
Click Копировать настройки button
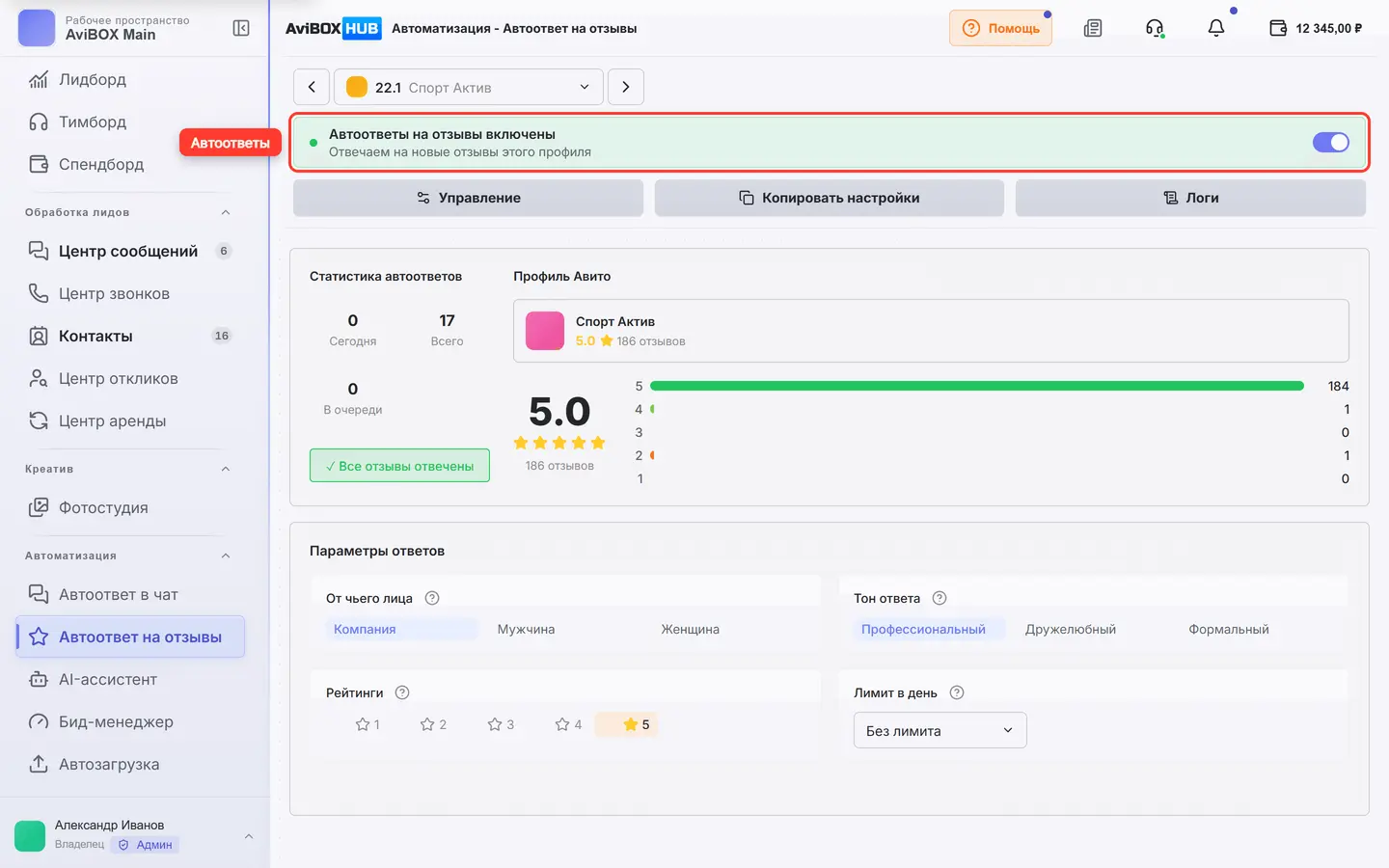[830, 198]
